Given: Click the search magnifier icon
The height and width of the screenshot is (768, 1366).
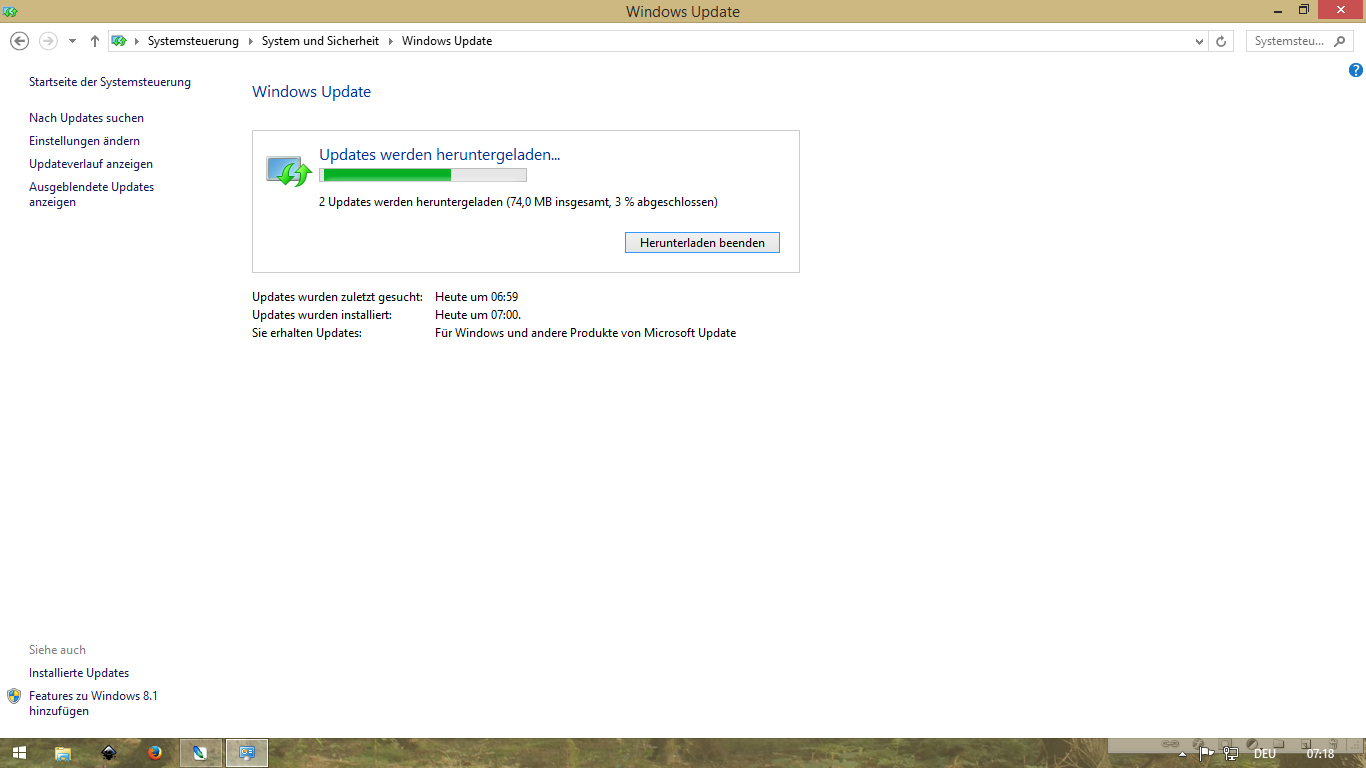Looking at the screenshot, I should pyautogui.click(x=1341, y=41).
